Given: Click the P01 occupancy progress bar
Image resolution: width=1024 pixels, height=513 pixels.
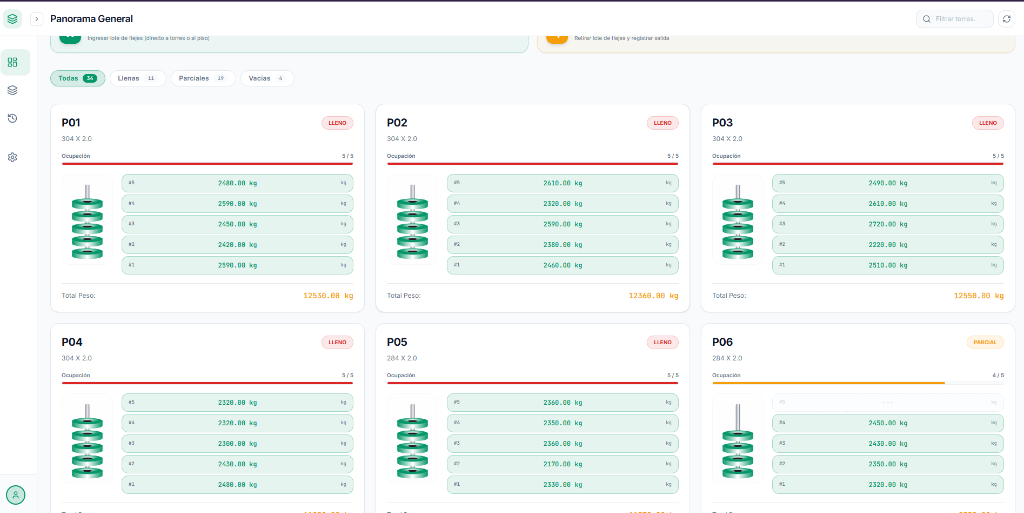Looking at the screenshot, I should pyautogui.click(x=208, y=163).
